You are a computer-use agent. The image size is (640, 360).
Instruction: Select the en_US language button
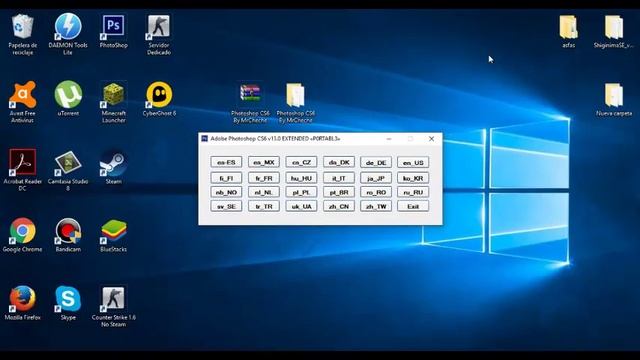point(413,162)
